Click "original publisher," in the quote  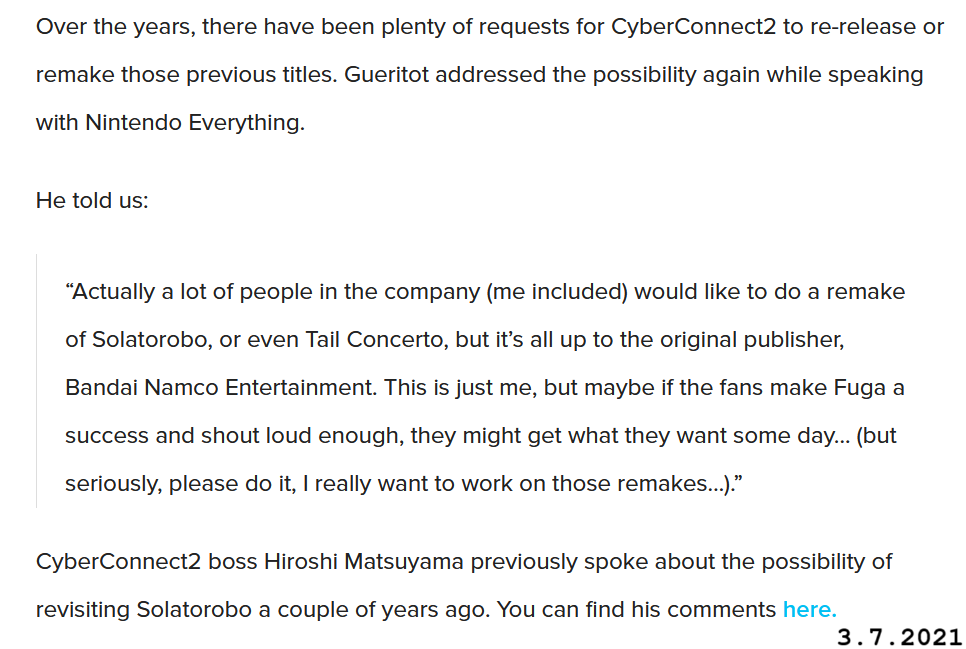click(752, 340)
